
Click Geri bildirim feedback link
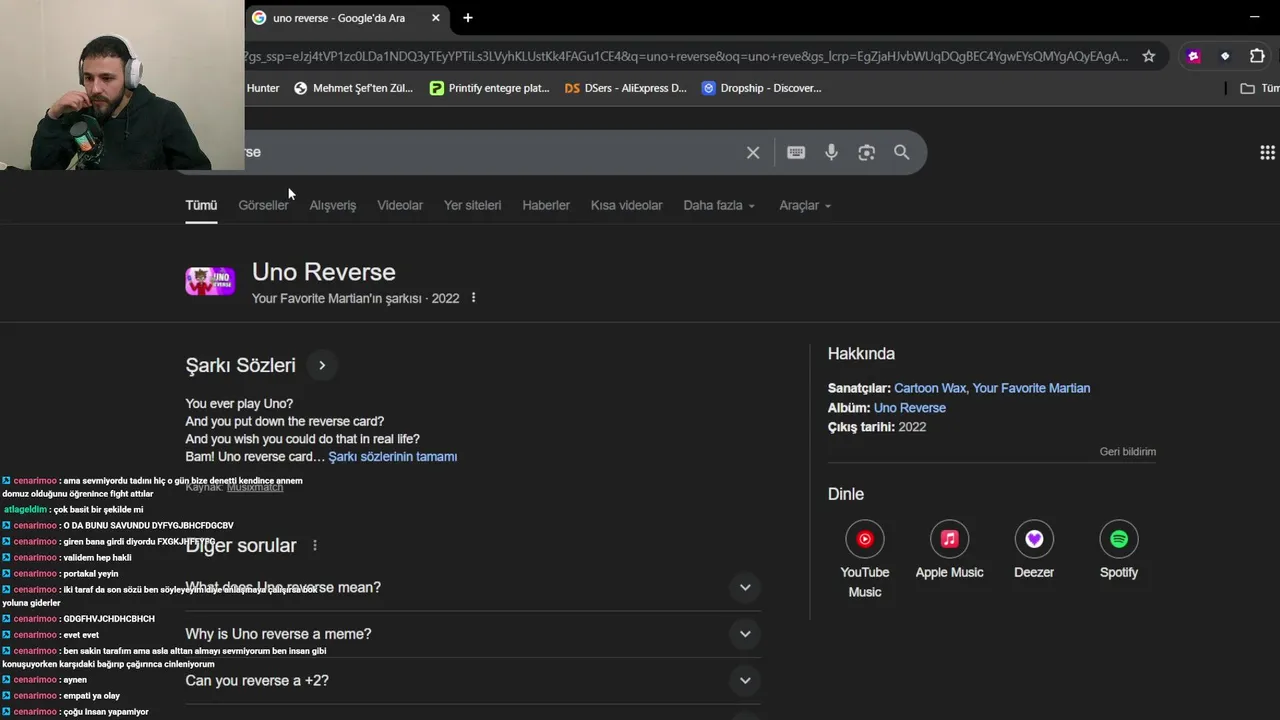[x=1128, y=452]
